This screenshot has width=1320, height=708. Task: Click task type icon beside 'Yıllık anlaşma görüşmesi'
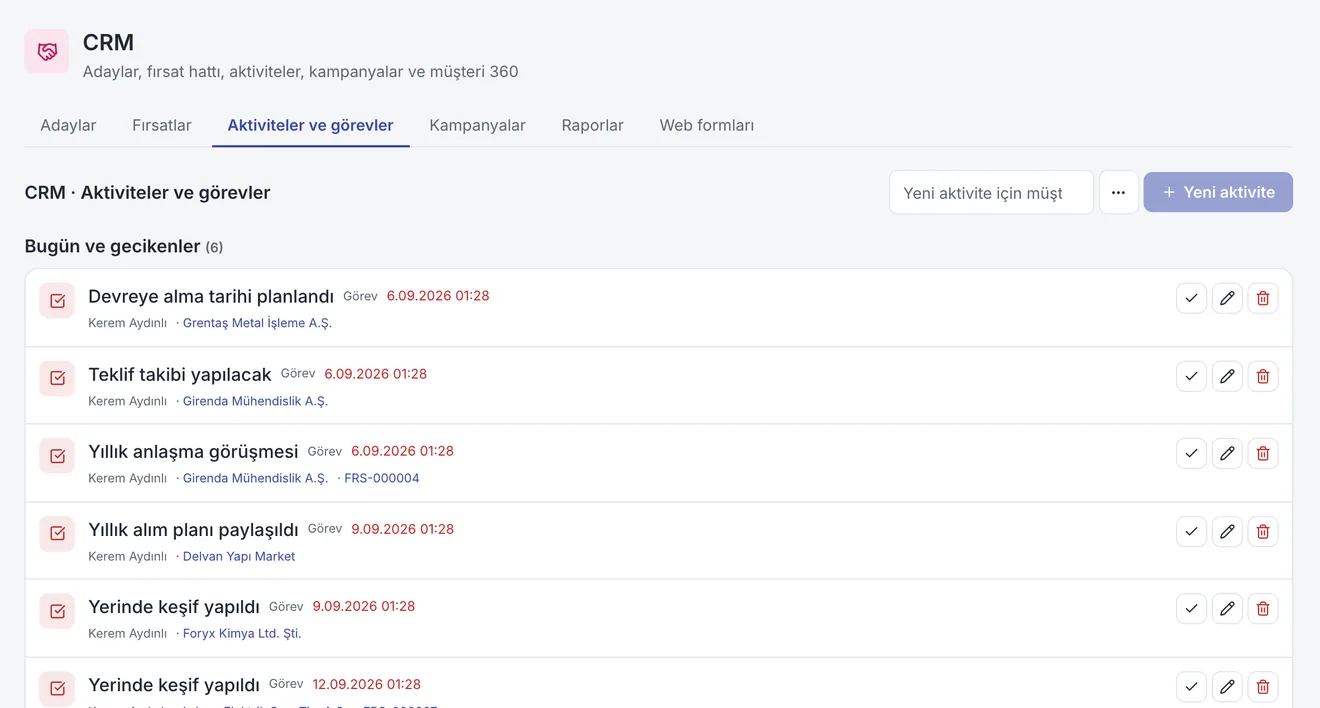[57, 456]
